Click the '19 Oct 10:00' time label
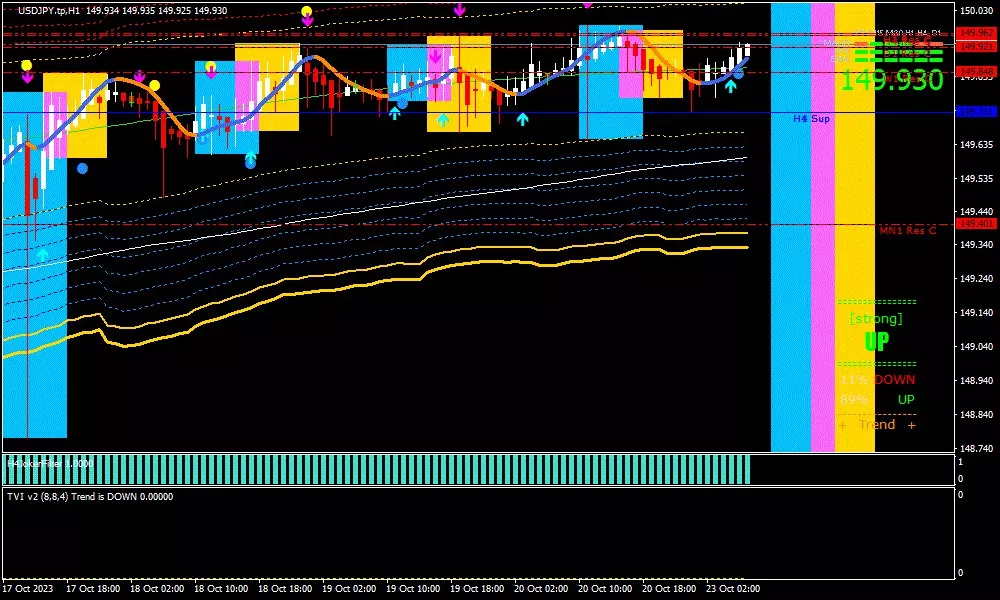1000x600 pixels. pyautogui.click(x=413, y=589)
